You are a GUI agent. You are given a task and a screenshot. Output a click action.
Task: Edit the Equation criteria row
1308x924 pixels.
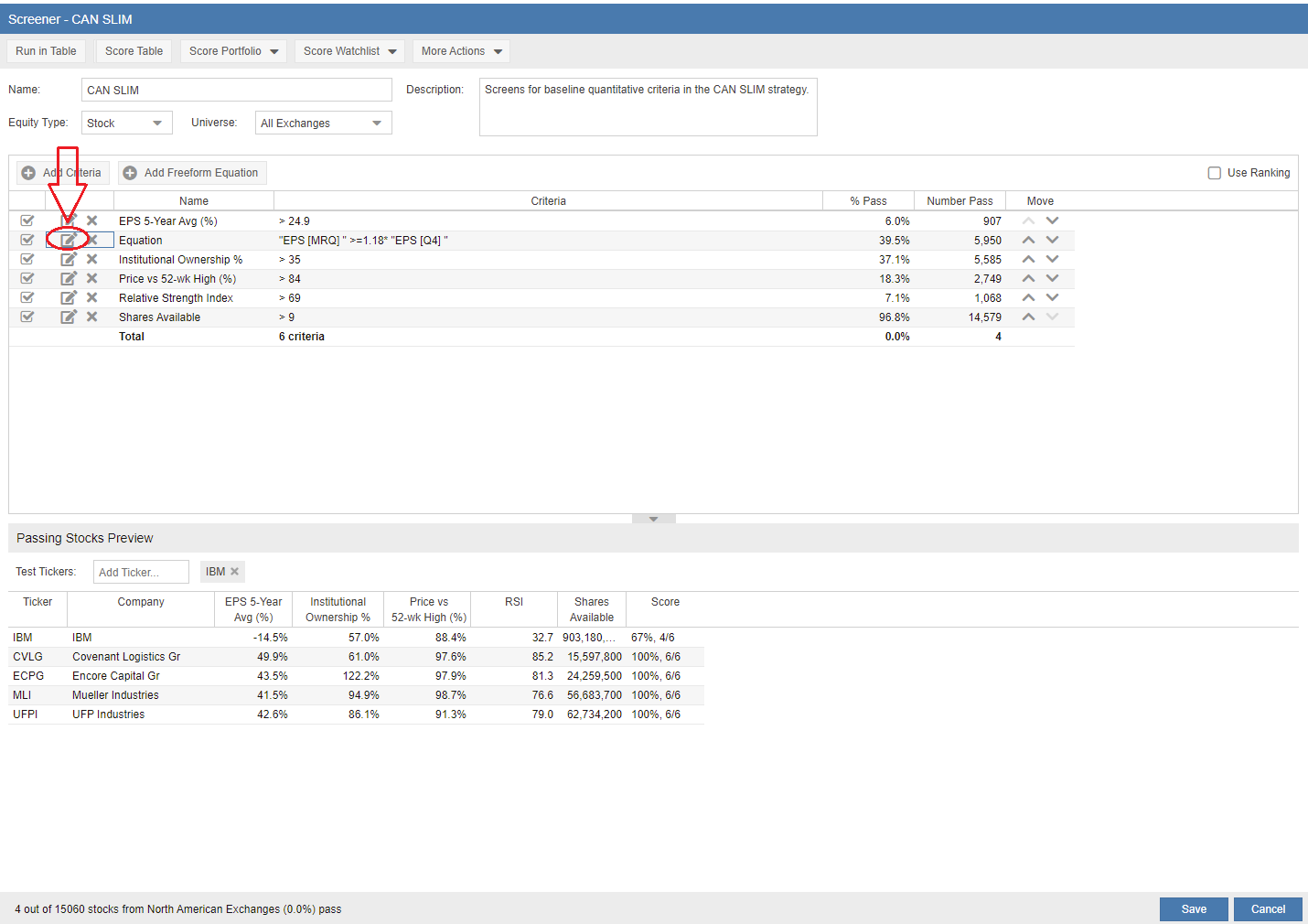(69, 241)
